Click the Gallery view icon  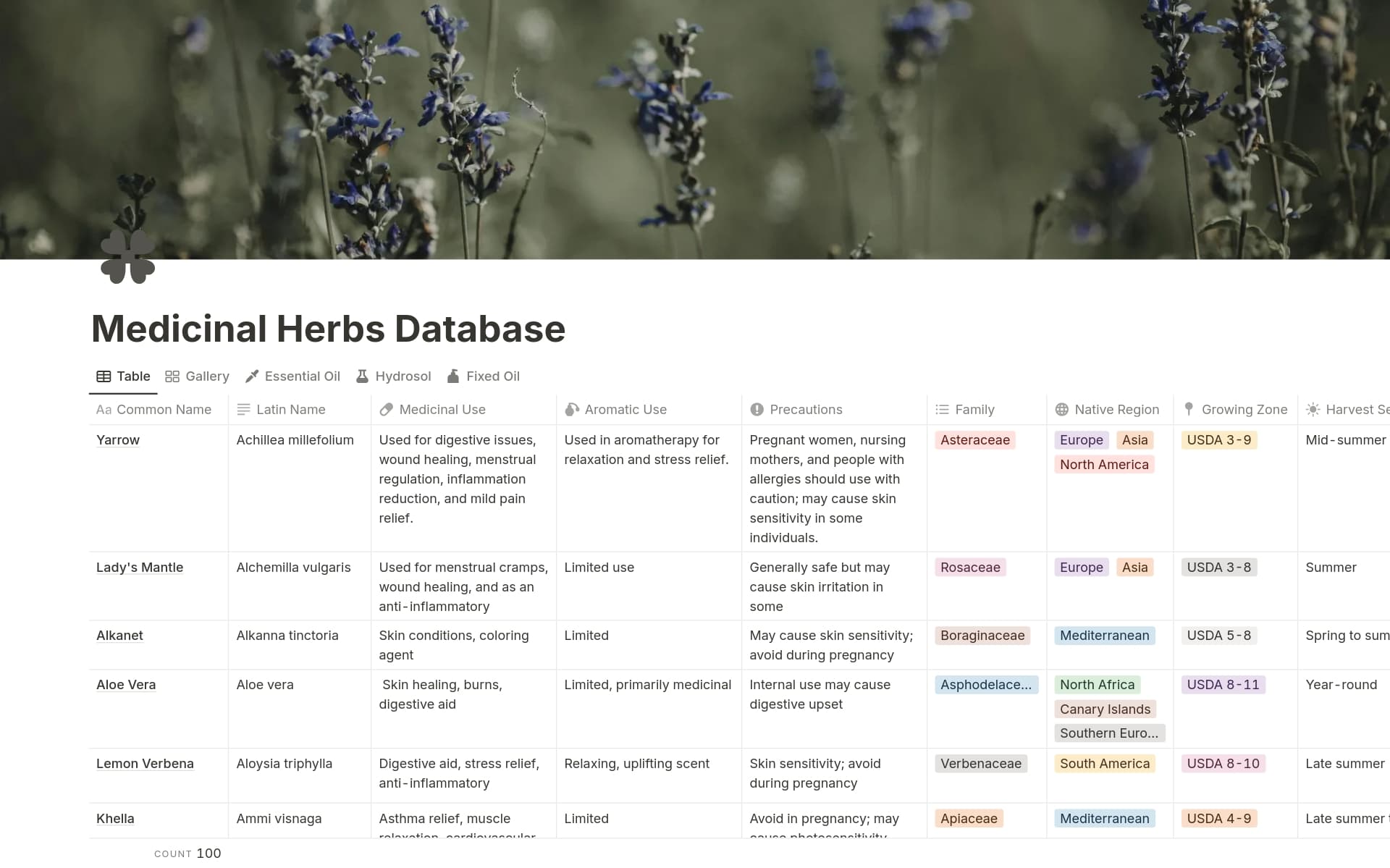172,376
